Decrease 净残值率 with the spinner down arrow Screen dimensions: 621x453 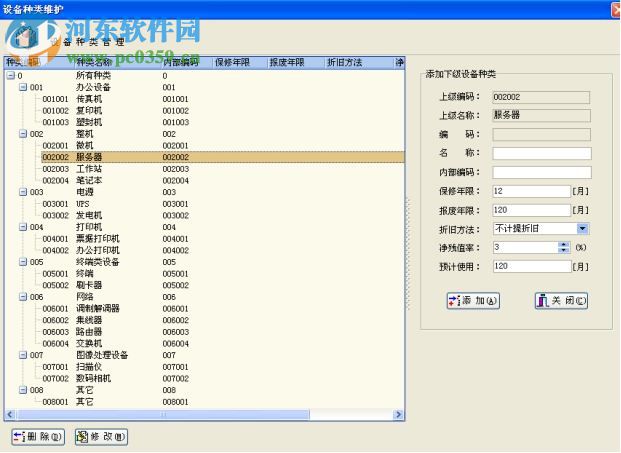(x=564, y=250)
